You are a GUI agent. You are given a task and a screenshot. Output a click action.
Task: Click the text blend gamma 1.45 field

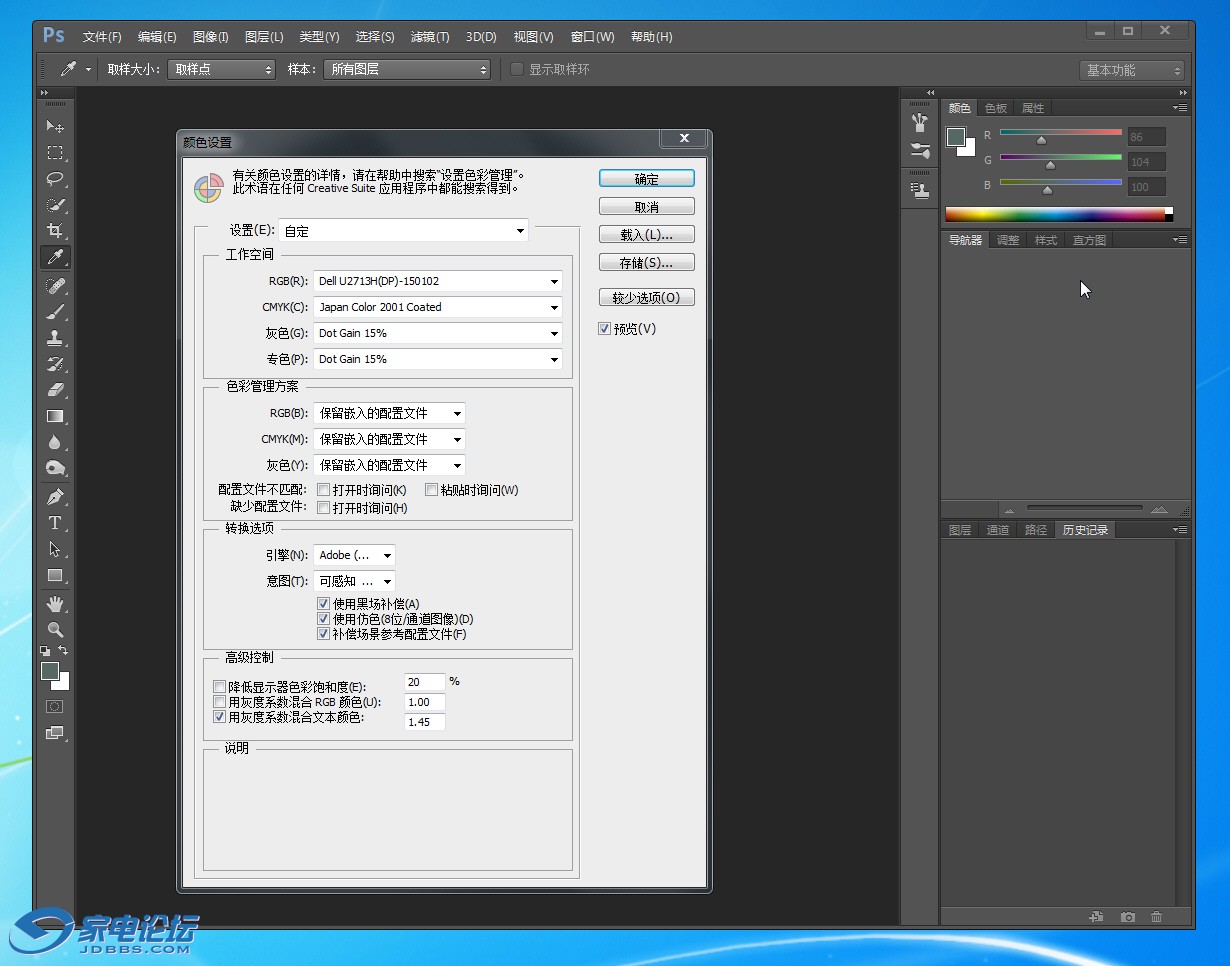click(x=425, y=722)
